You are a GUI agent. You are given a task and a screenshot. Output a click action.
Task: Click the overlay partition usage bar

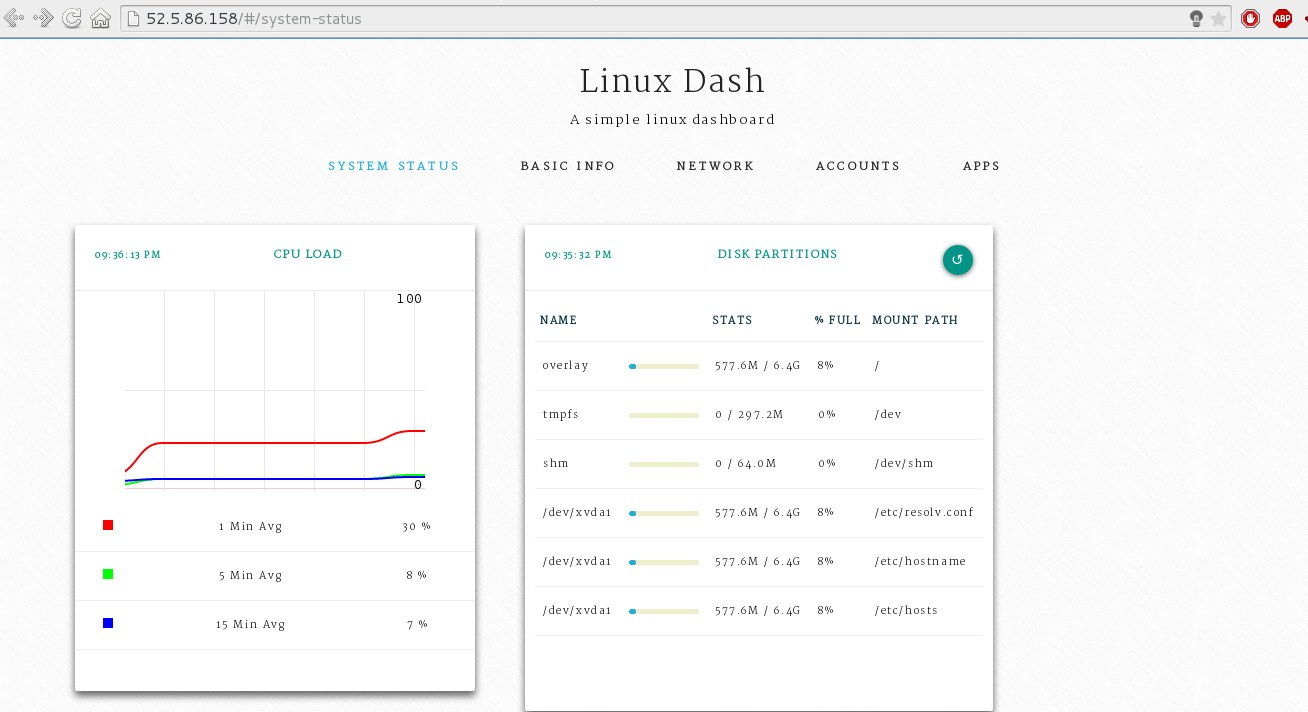tap(663, 366)
